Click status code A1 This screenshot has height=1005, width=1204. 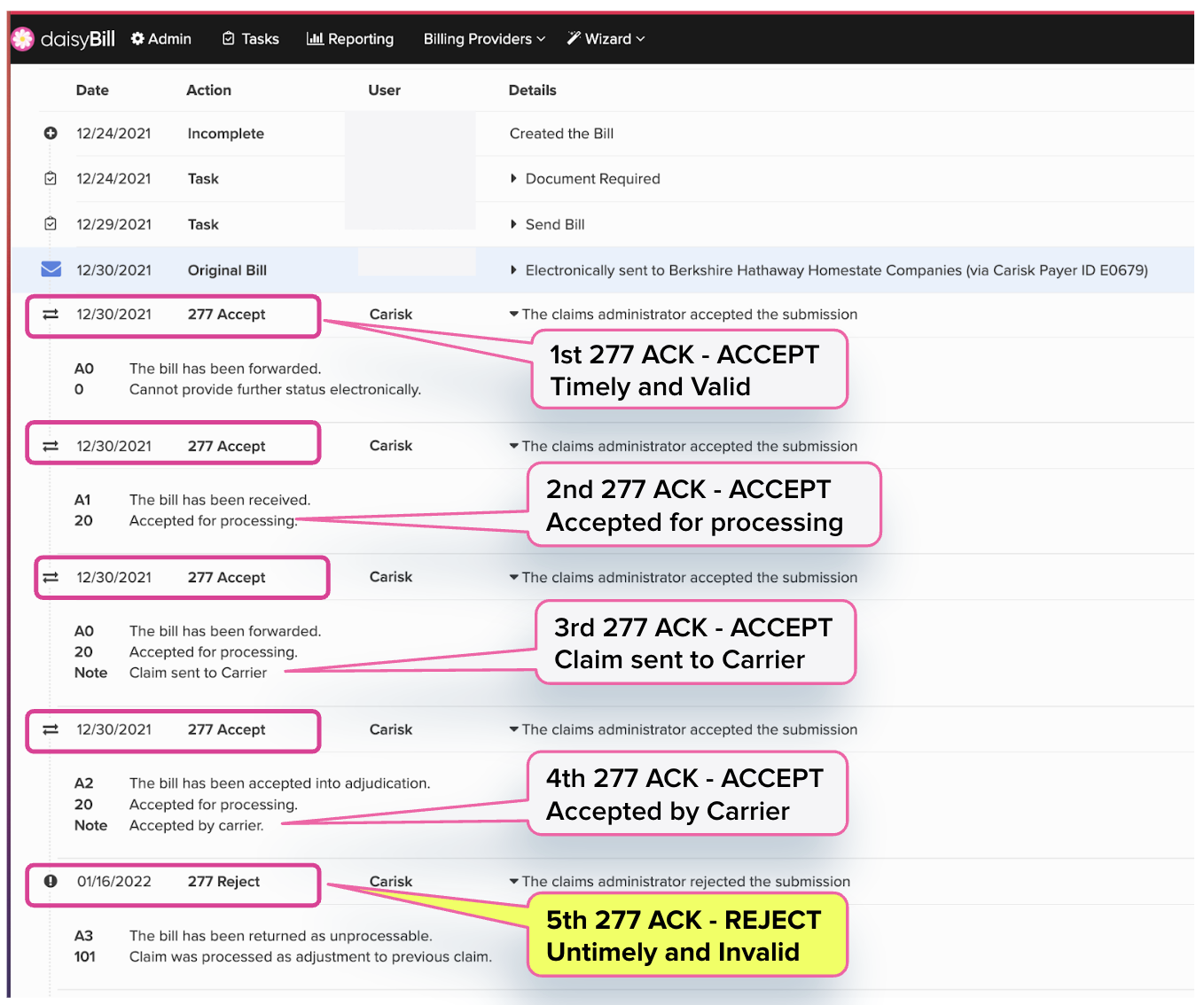coord(82,500)
